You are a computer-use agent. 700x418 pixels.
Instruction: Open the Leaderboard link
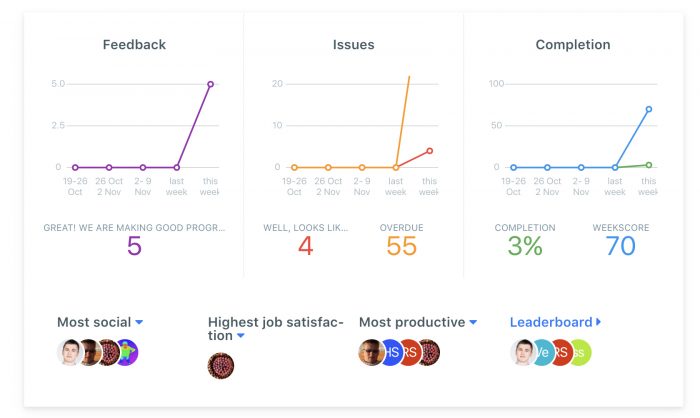pos(551,322)
